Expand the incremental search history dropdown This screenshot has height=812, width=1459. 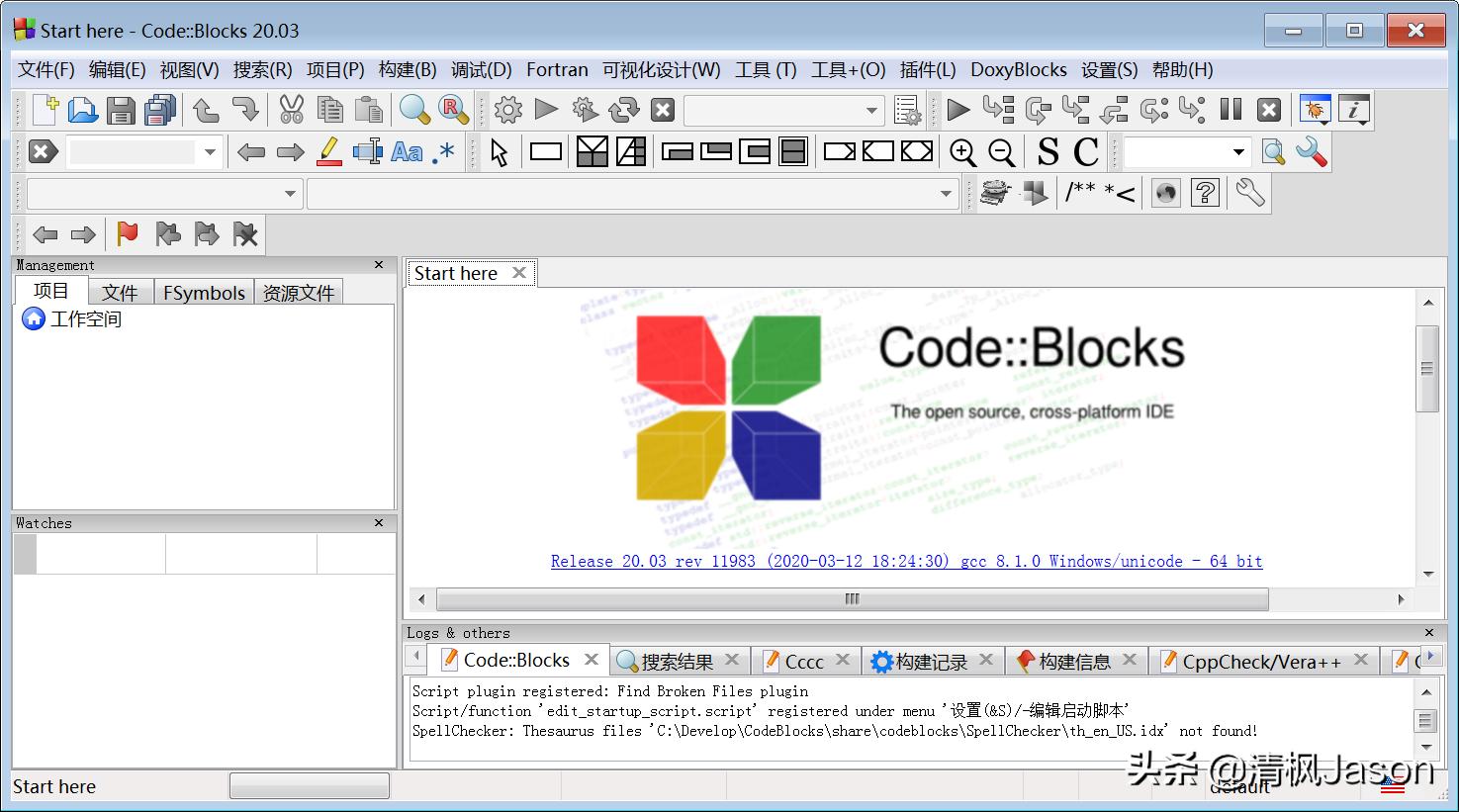click(x=209, y=151)
